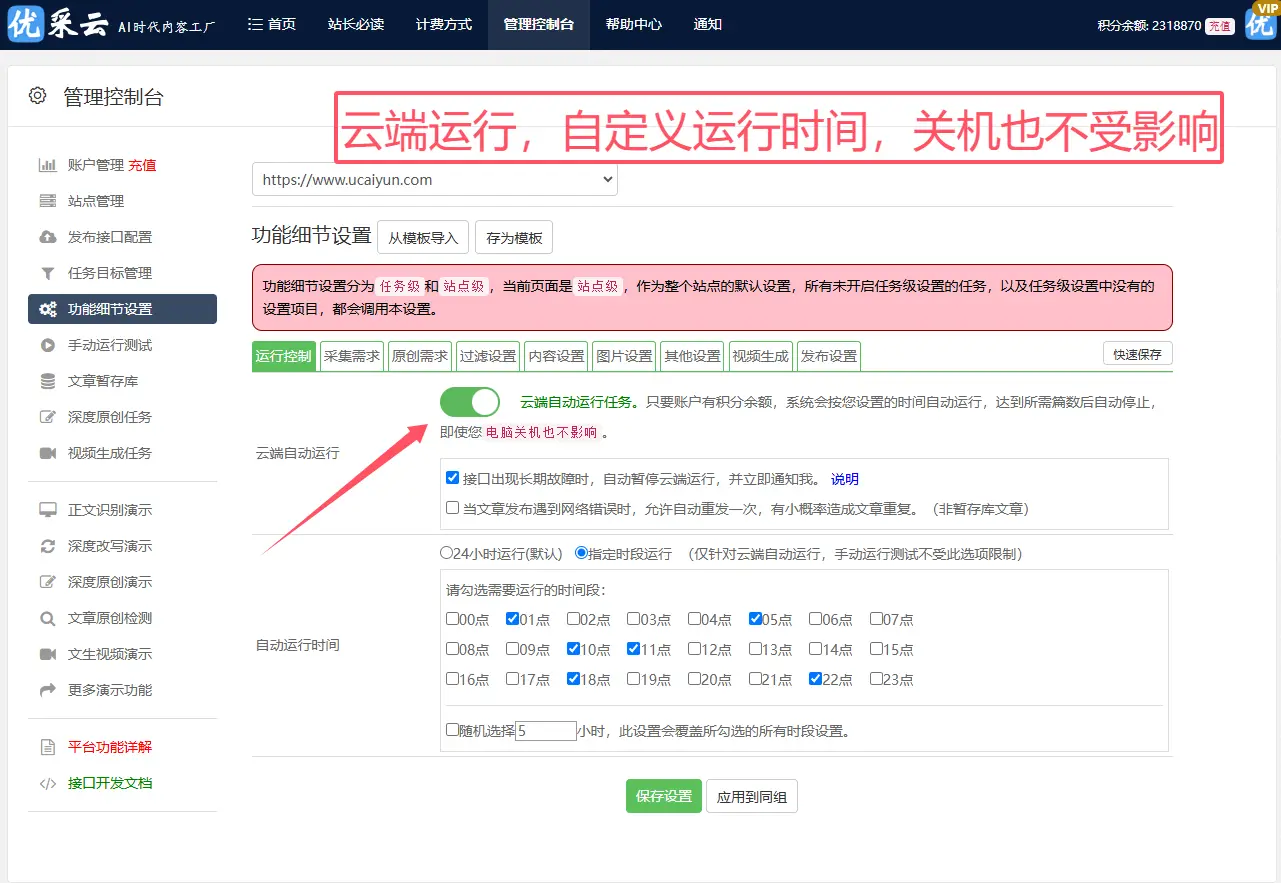Click the random hours number input field

click(x=546, y=731)
